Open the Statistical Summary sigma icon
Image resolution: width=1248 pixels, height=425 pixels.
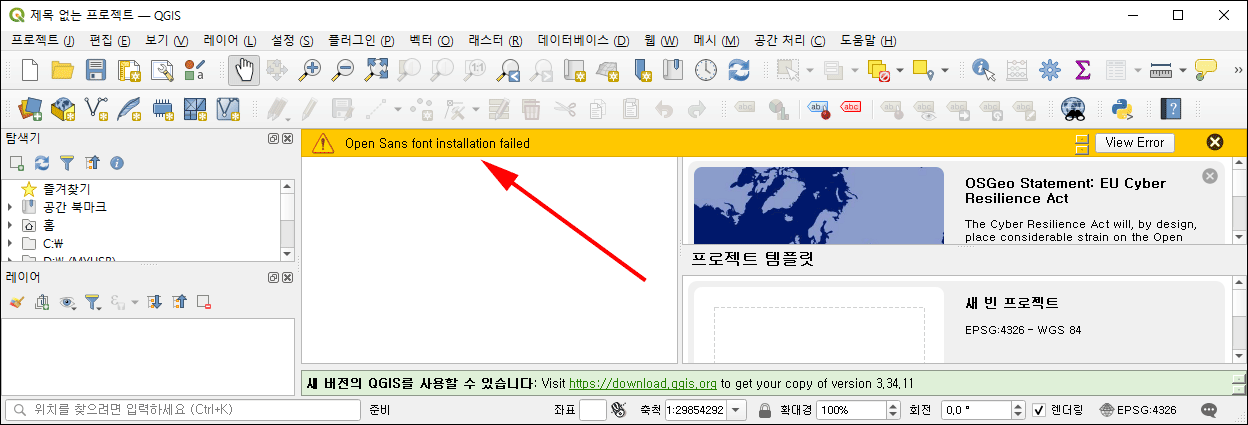1082,70
